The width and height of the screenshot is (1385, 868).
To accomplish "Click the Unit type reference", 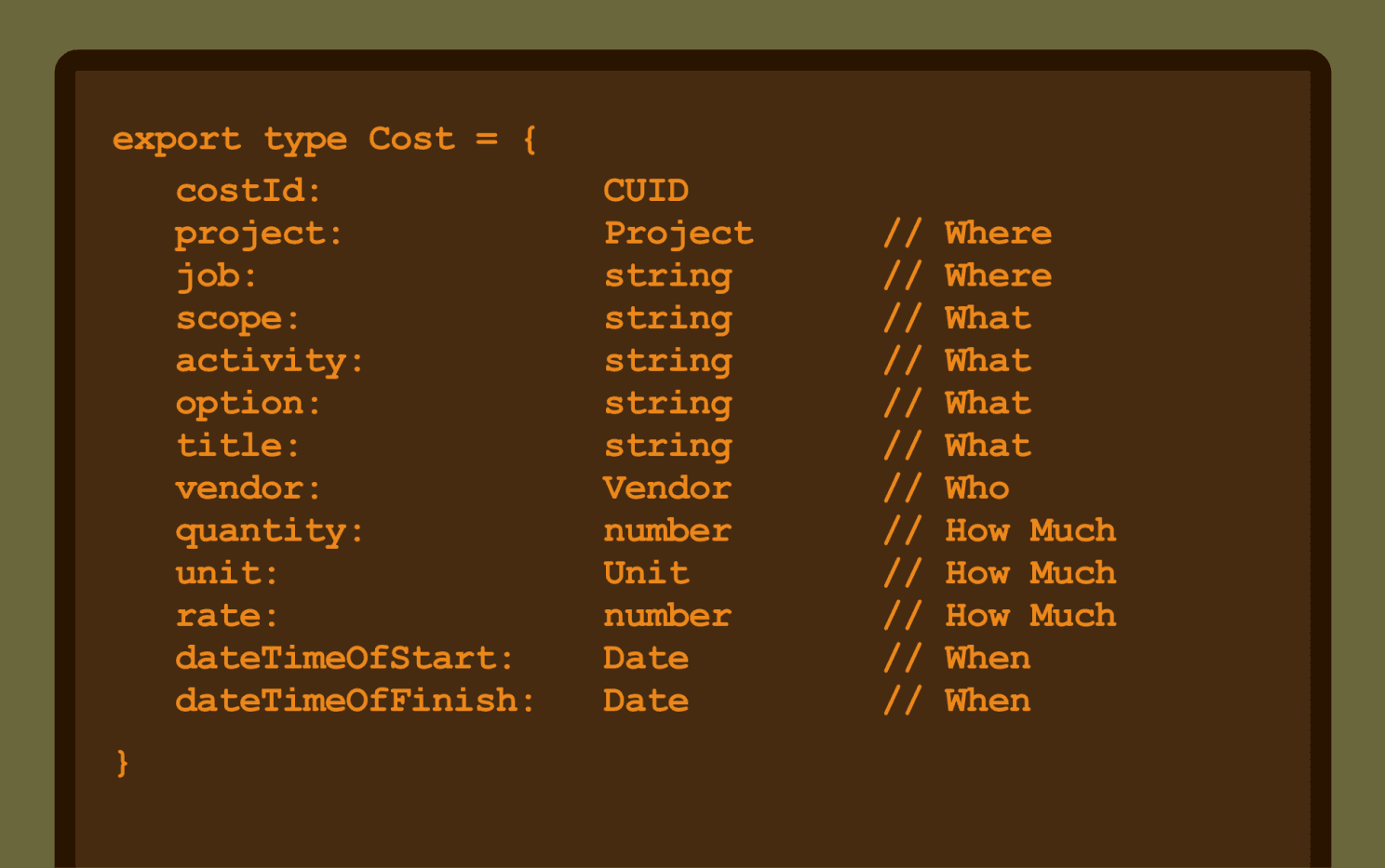I will [646, 572].
